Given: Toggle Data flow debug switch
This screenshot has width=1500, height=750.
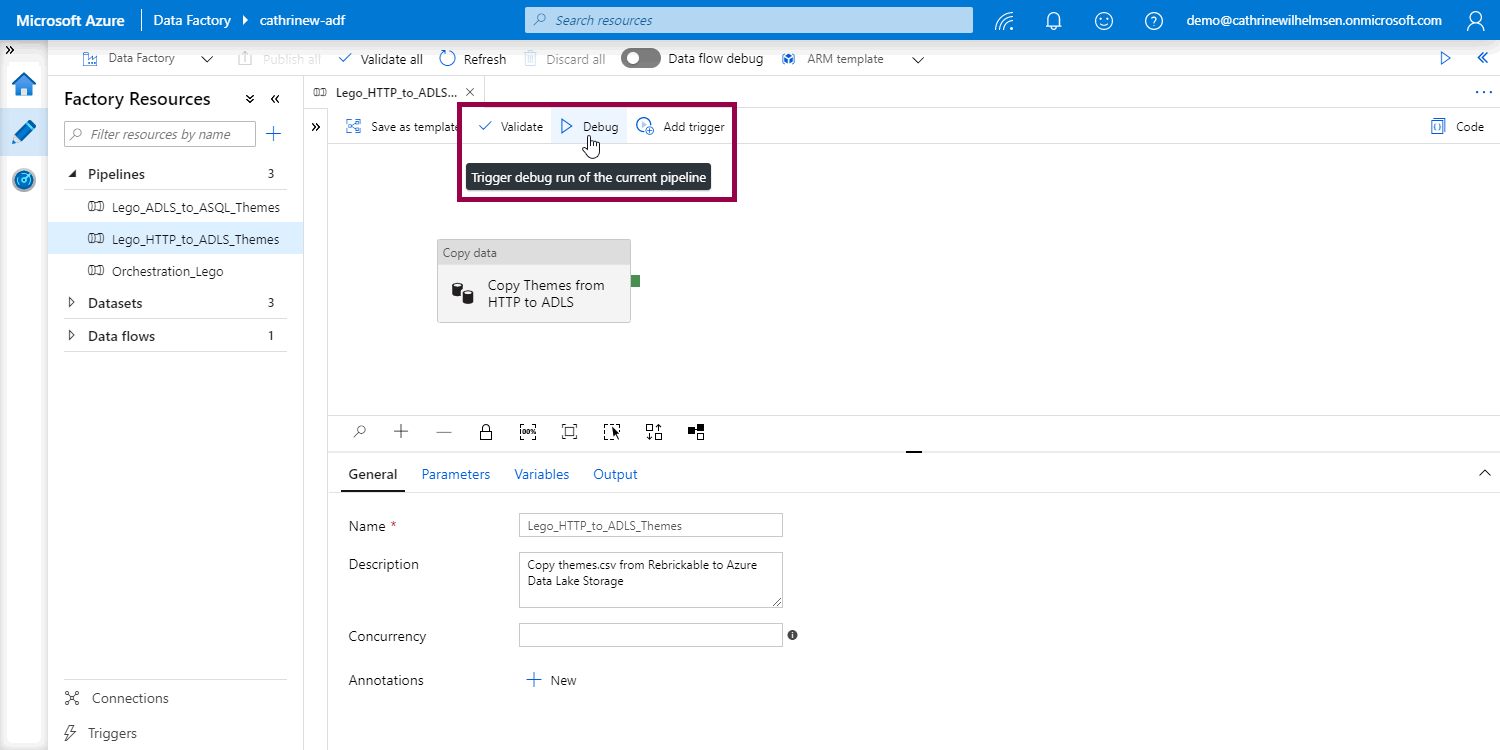Looking at the screenshot, I should point(640,59).
